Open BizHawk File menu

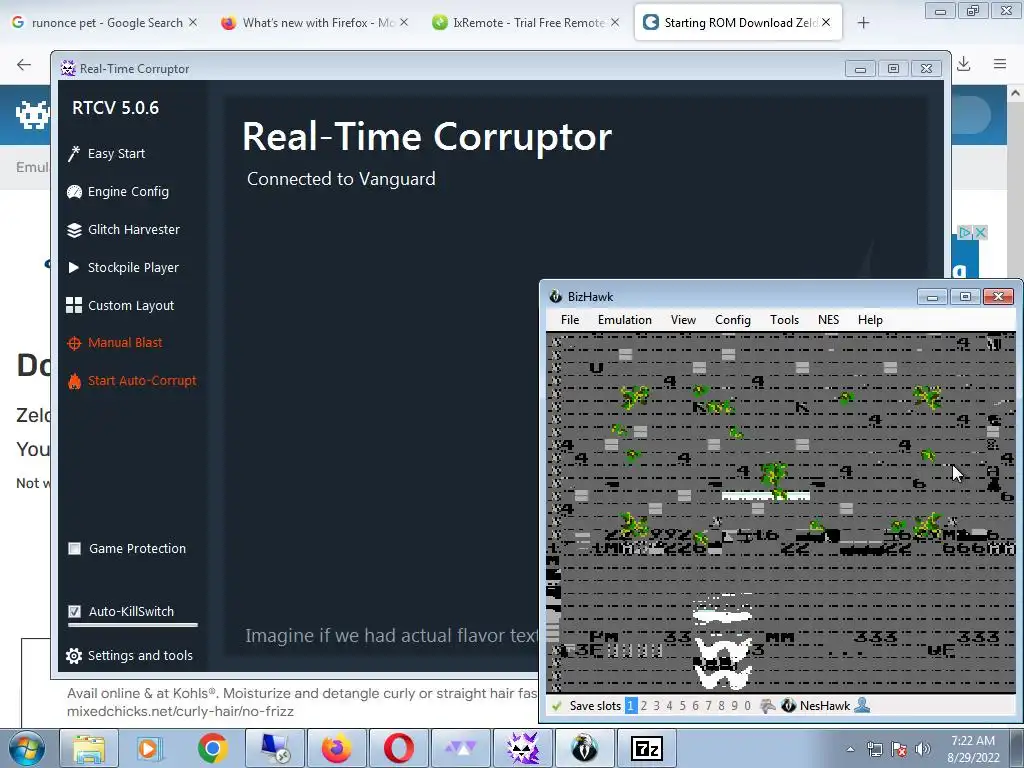(x=569, y=319)
